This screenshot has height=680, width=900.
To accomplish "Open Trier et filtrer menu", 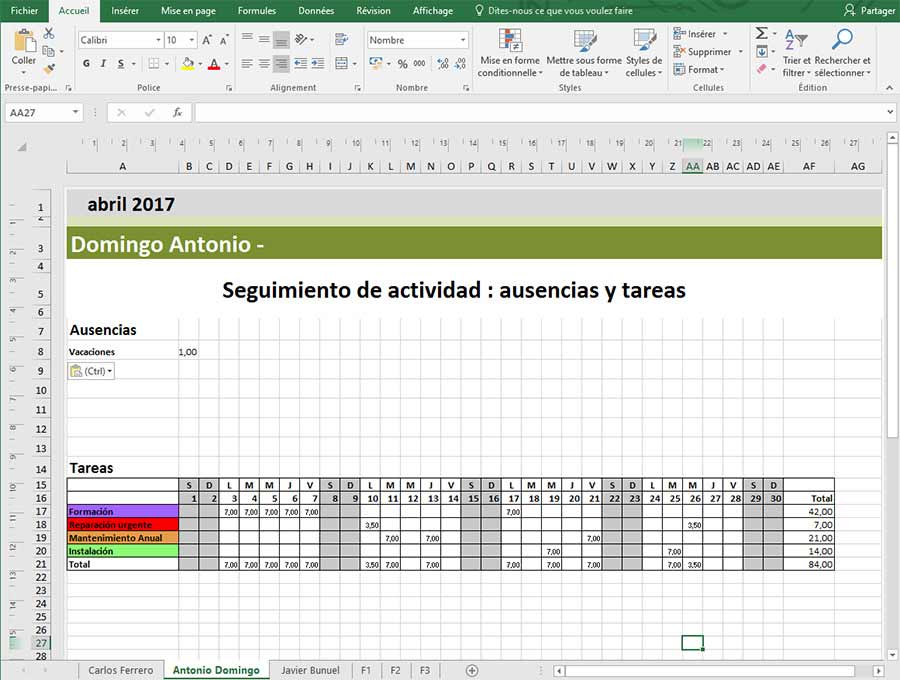I will (x=797, y=53).
